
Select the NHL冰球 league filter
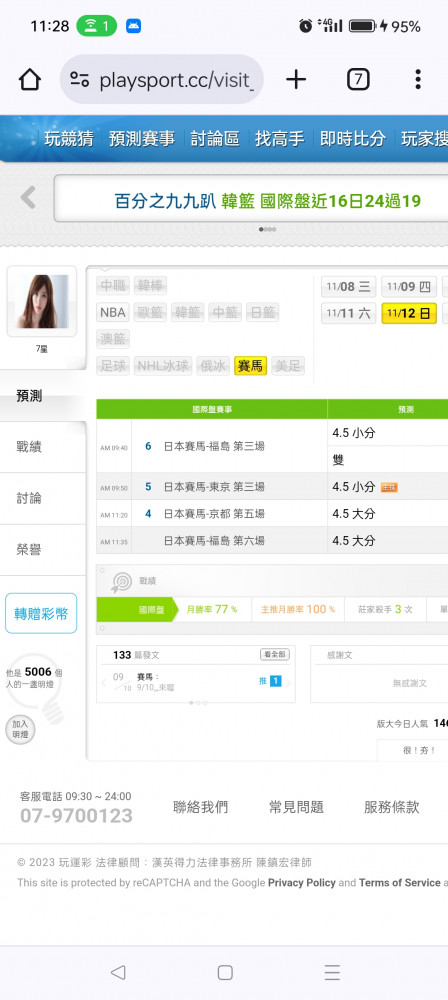(163, 365)
